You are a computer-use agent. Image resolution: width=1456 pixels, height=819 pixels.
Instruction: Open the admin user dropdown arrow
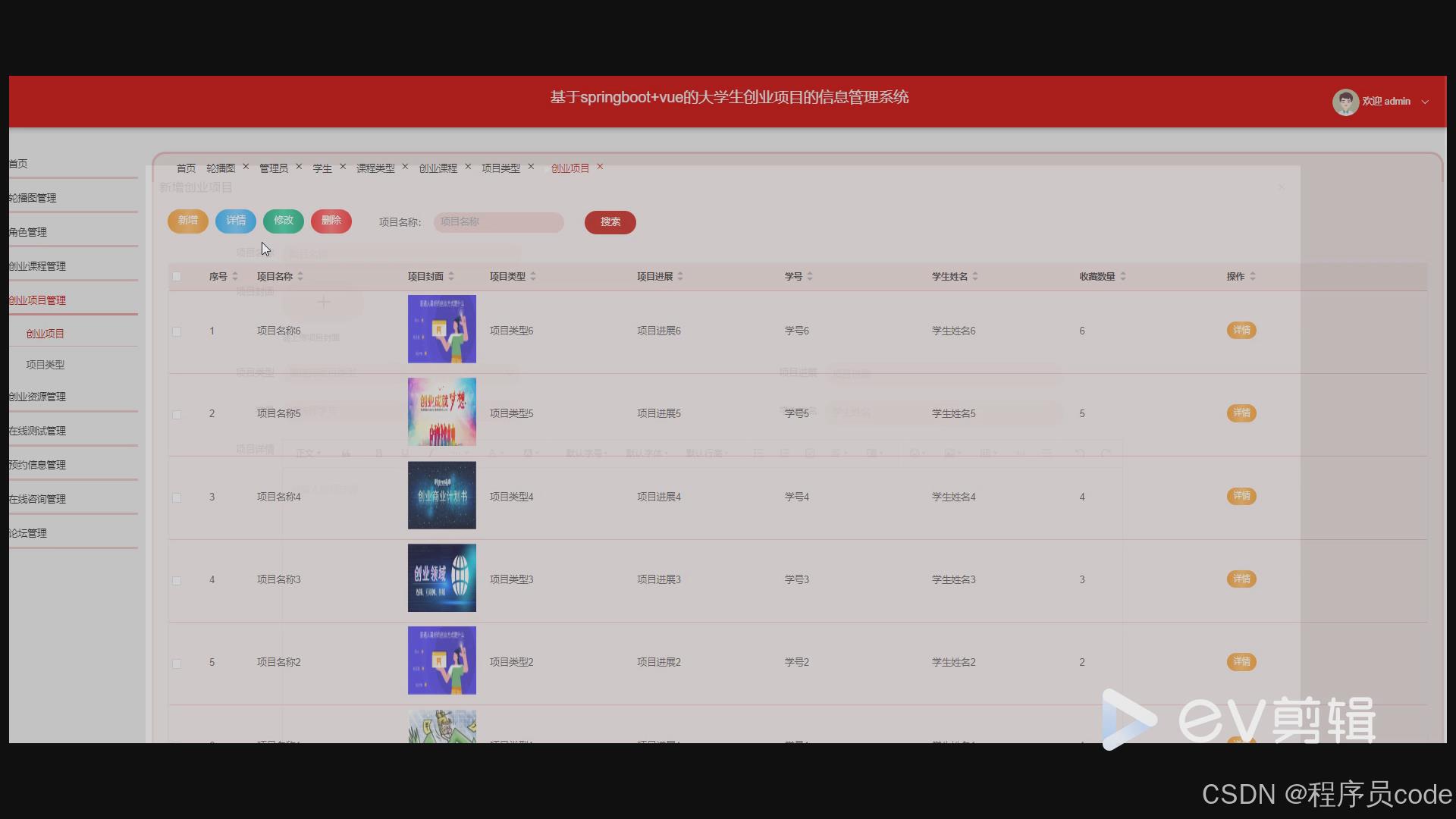(1425, 102)
